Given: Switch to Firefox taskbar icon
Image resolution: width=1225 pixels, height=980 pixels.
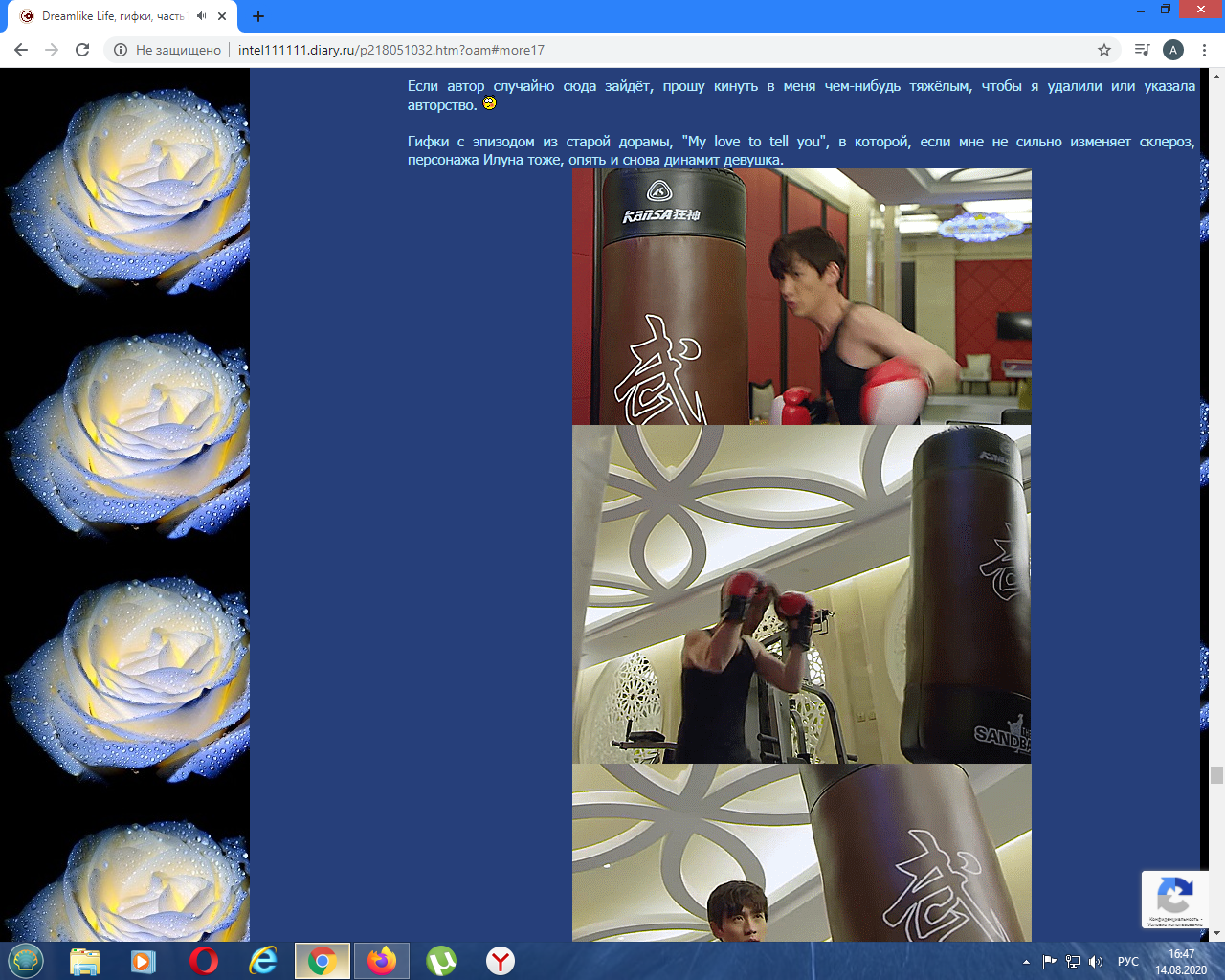Looking at the screenshot, I should [x=381, y=961].
